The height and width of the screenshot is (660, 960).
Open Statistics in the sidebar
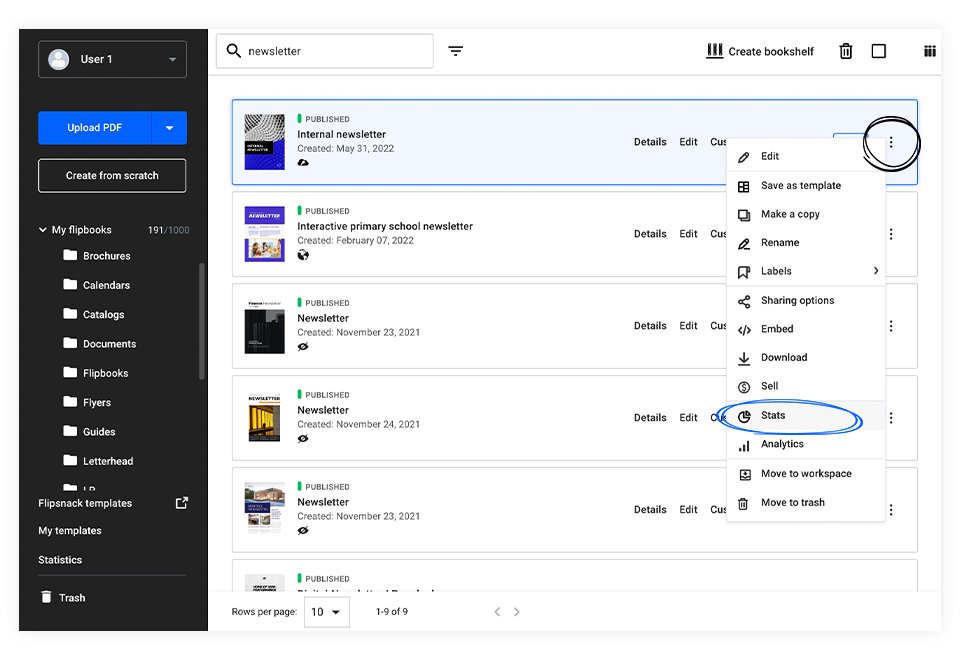60,560
